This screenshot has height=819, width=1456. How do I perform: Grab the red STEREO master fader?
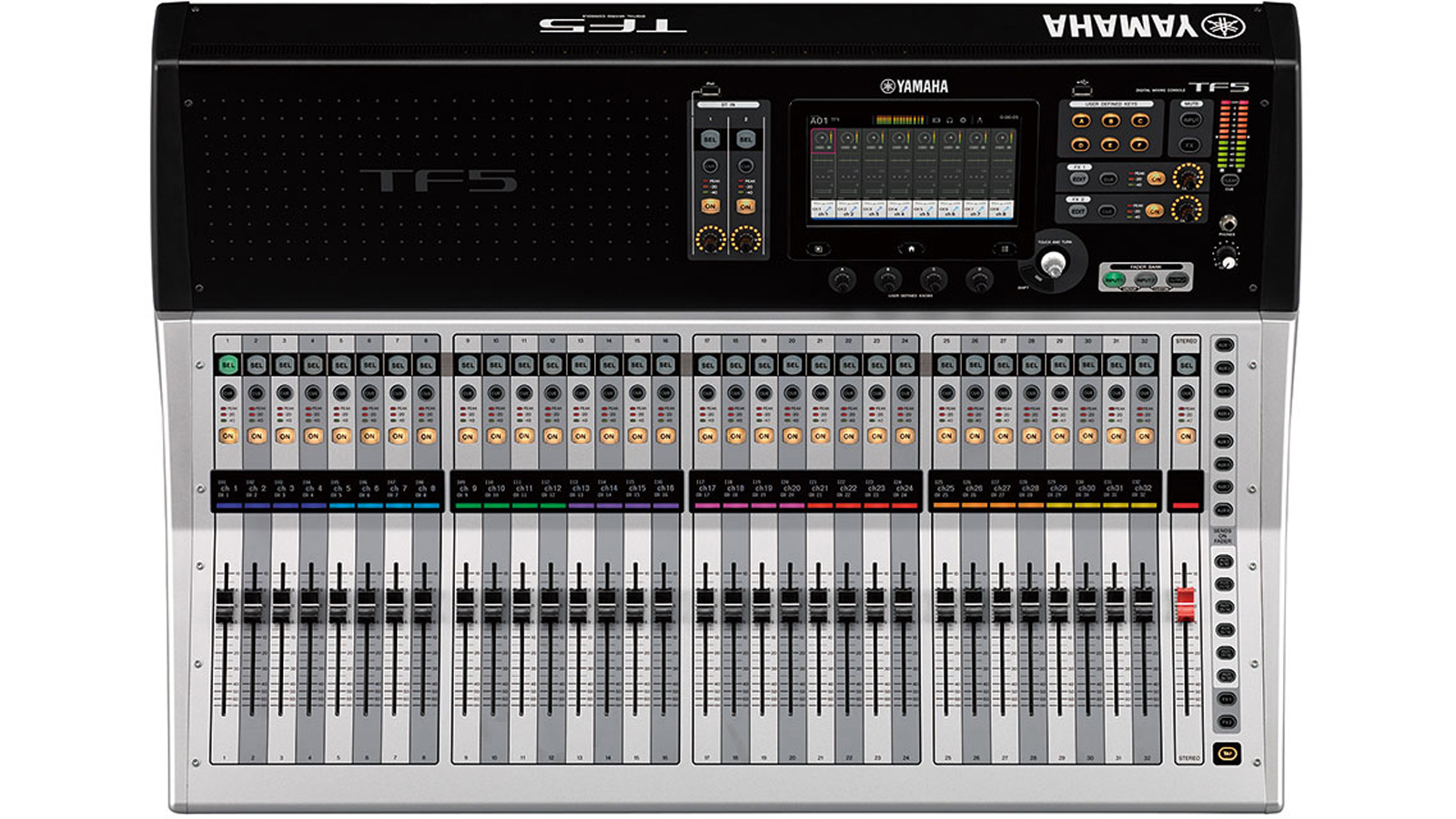(1185, 605)
